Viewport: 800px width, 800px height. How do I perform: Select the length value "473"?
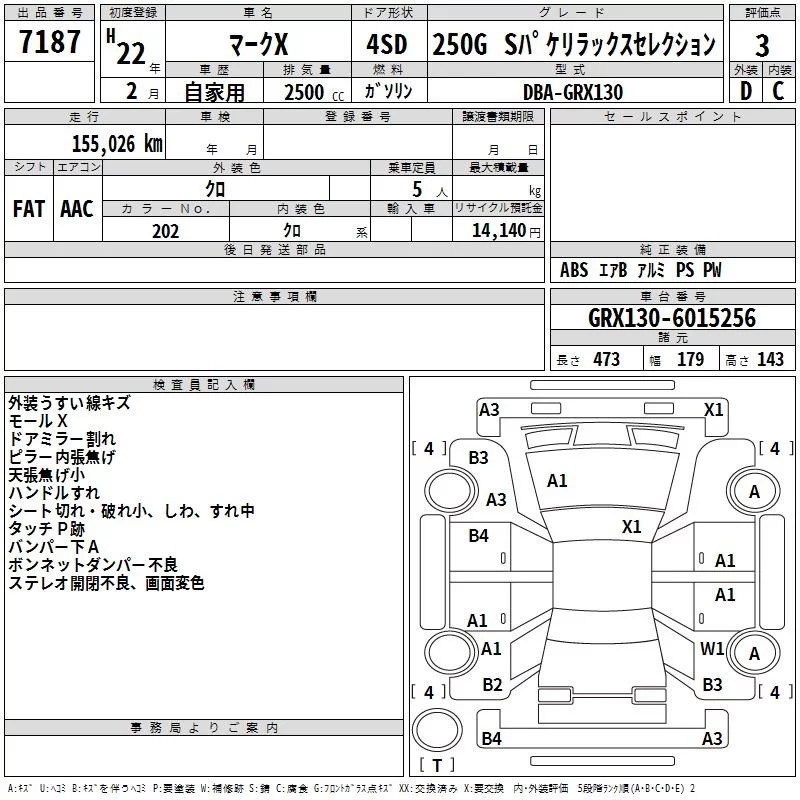coord(607,359)
